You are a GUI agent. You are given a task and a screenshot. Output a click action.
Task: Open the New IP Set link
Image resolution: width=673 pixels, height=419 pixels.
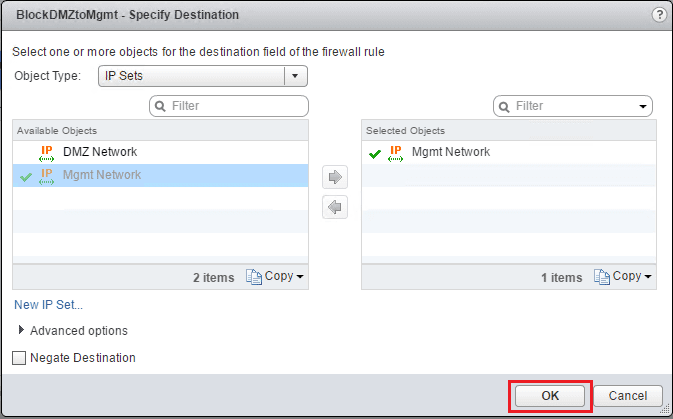[x=48, y=305]
